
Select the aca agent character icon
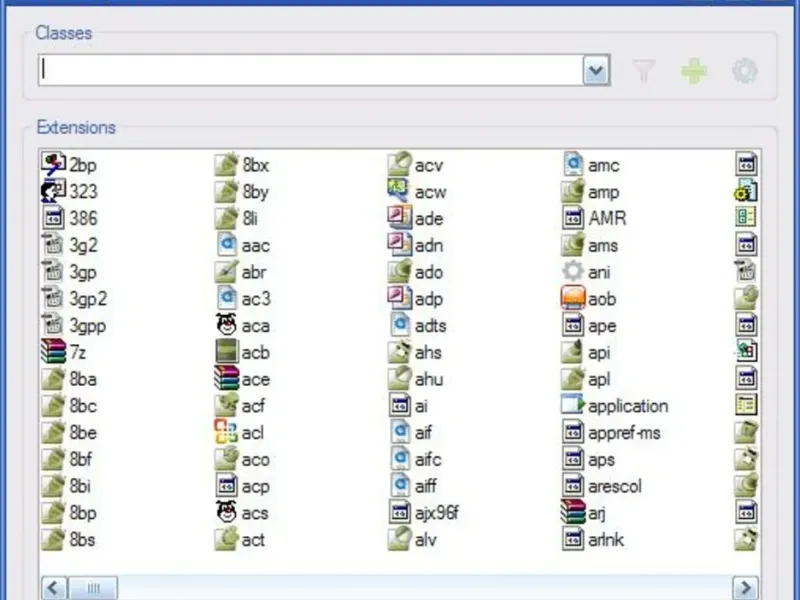227,324
